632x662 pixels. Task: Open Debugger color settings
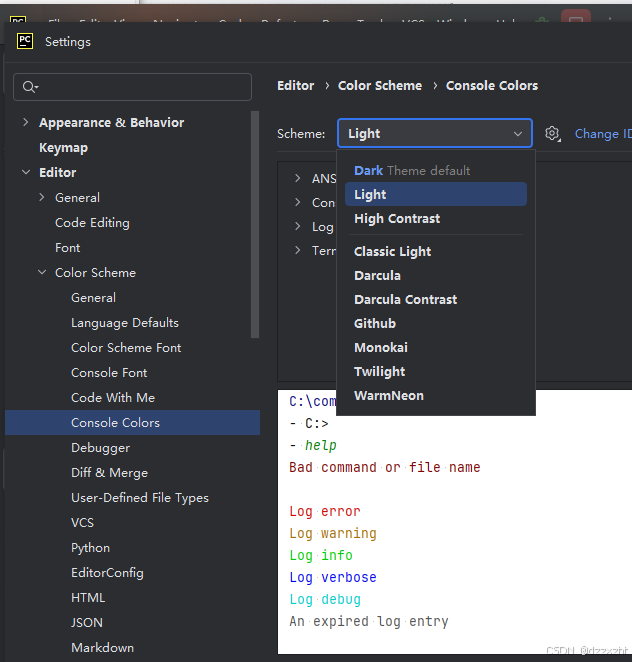click(x=100, y=448)
